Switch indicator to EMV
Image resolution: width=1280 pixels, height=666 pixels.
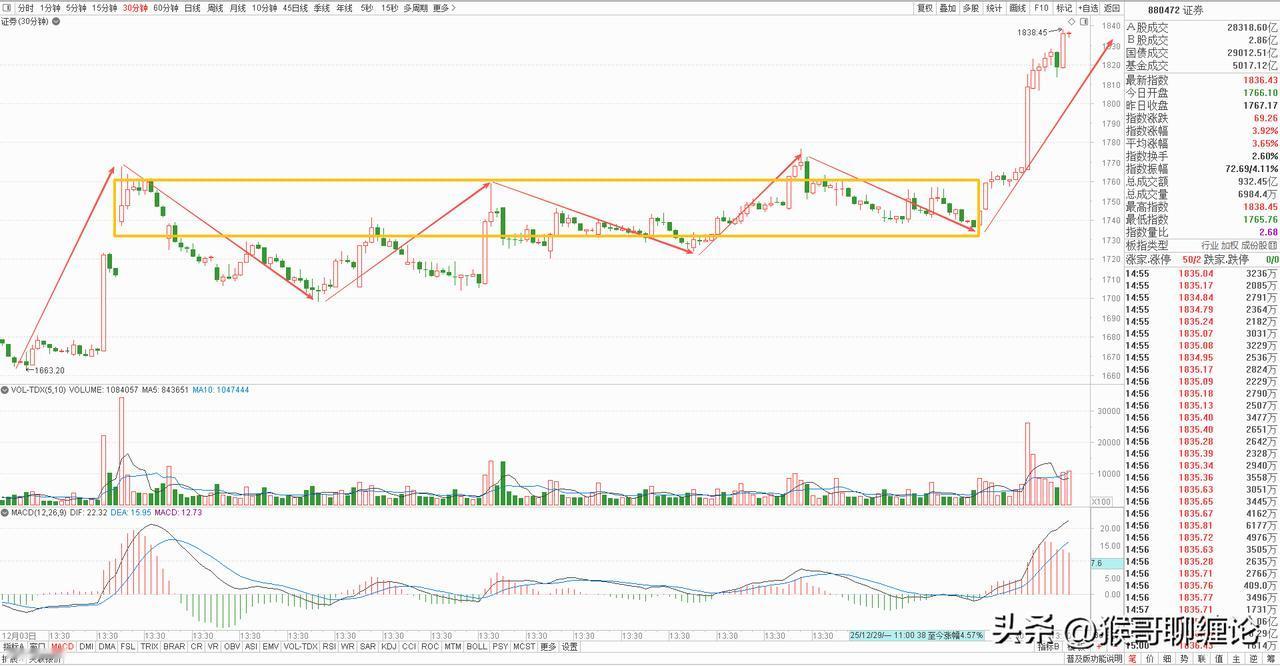click(x=271, y=646)
